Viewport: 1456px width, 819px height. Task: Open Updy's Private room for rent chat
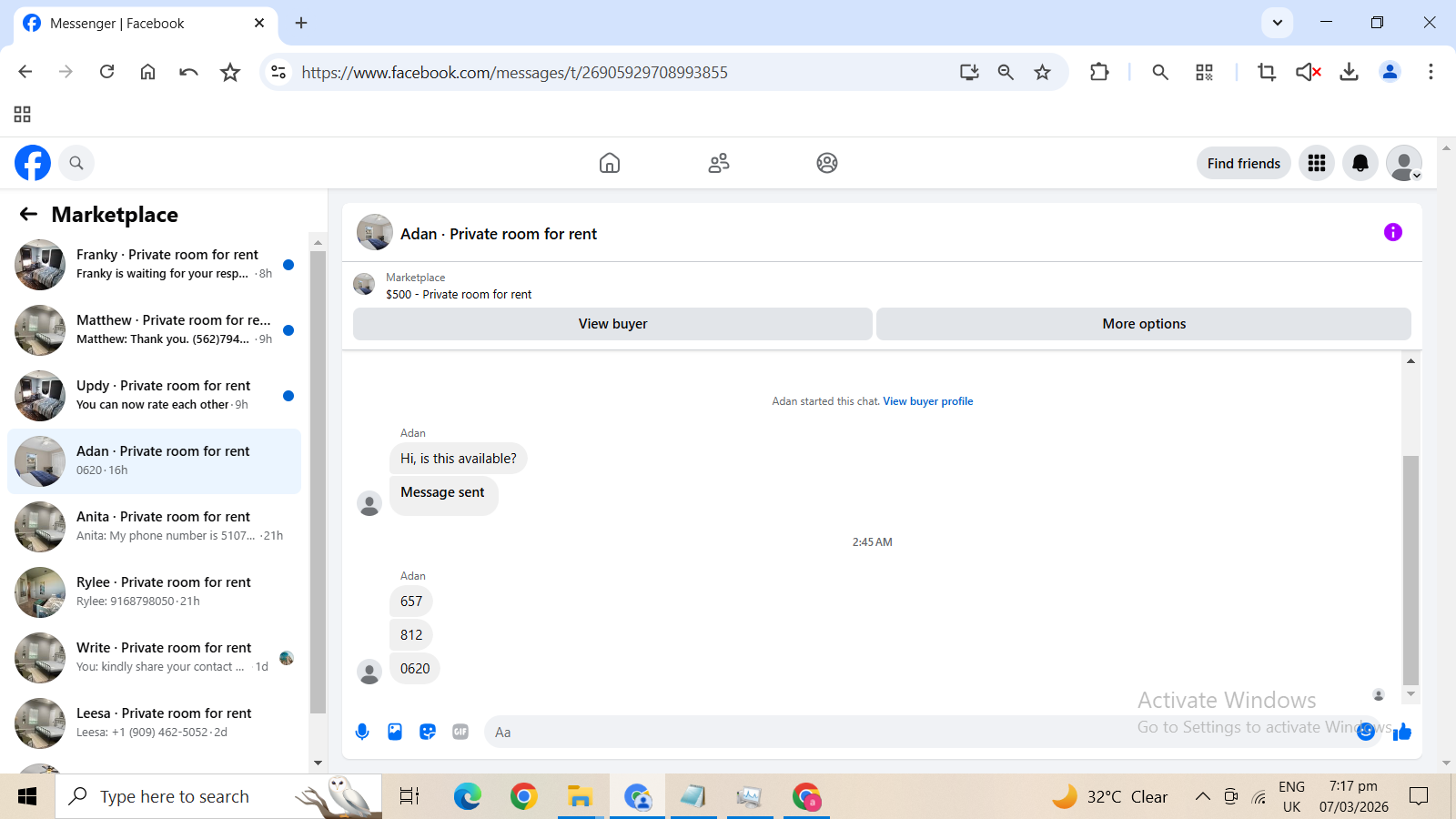point(154,396)
